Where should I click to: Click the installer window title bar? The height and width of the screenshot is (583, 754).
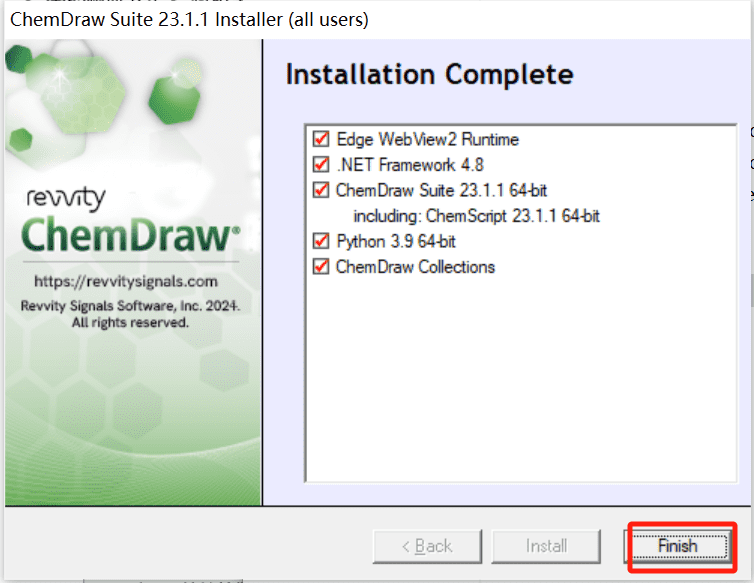tap(377, 20)
